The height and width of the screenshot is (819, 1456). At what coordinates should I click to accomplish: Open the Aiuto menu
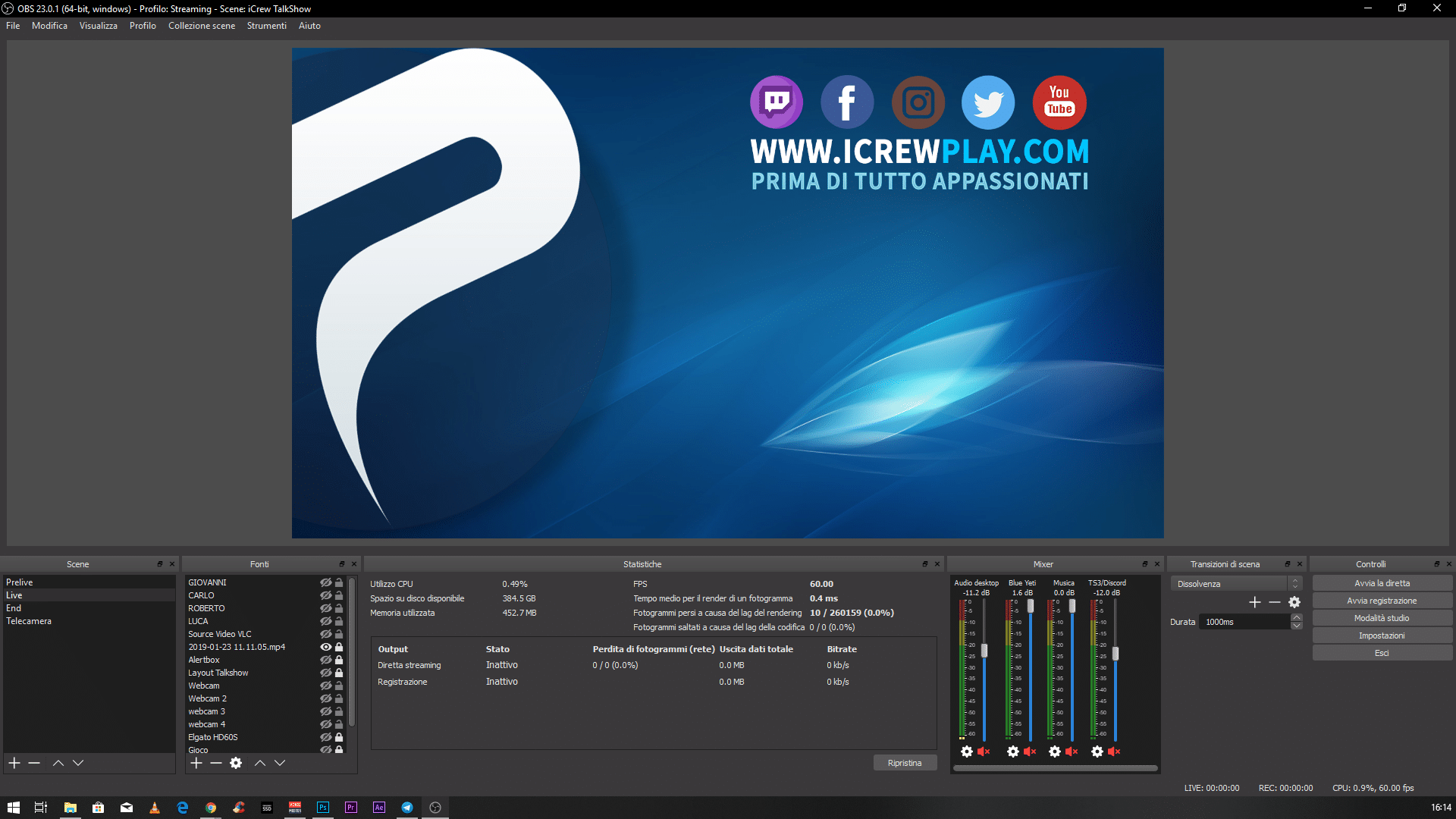pyautogui.click(x=309, y=26)
